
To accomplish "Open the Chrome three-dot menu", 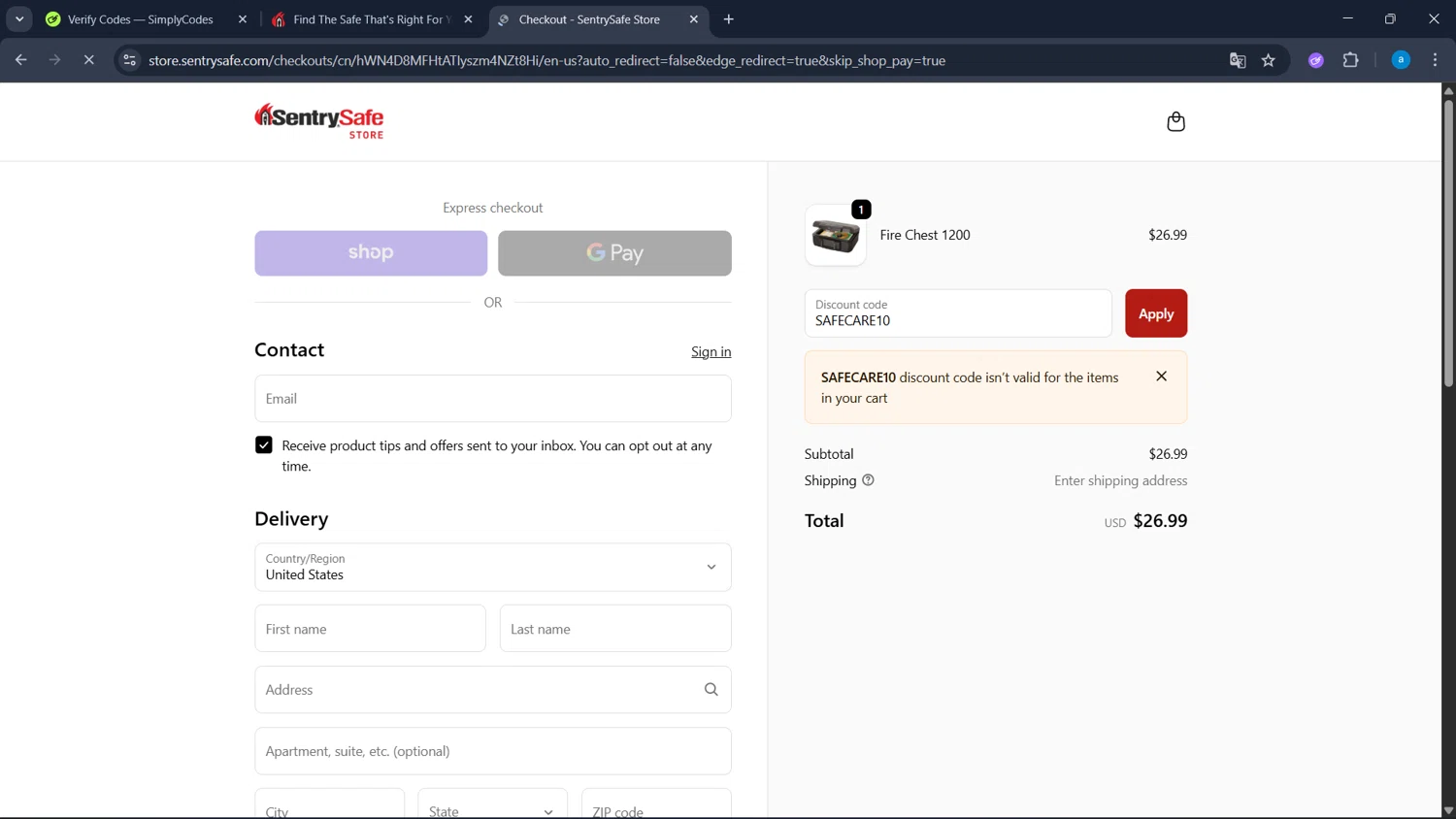I will [x=1435, y=60].
